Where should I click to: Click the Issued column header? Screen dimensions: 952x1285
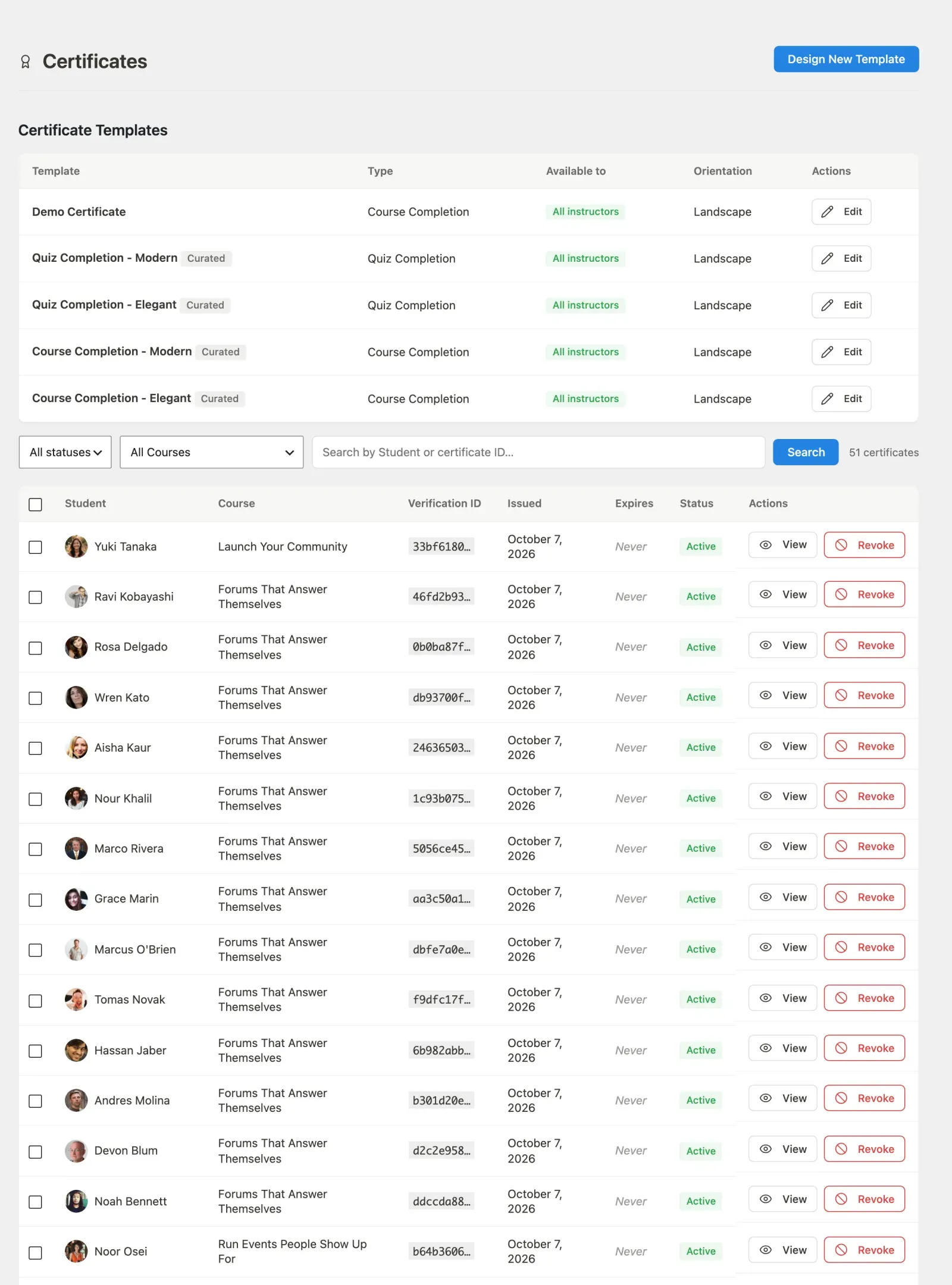[x=524, y=503]
